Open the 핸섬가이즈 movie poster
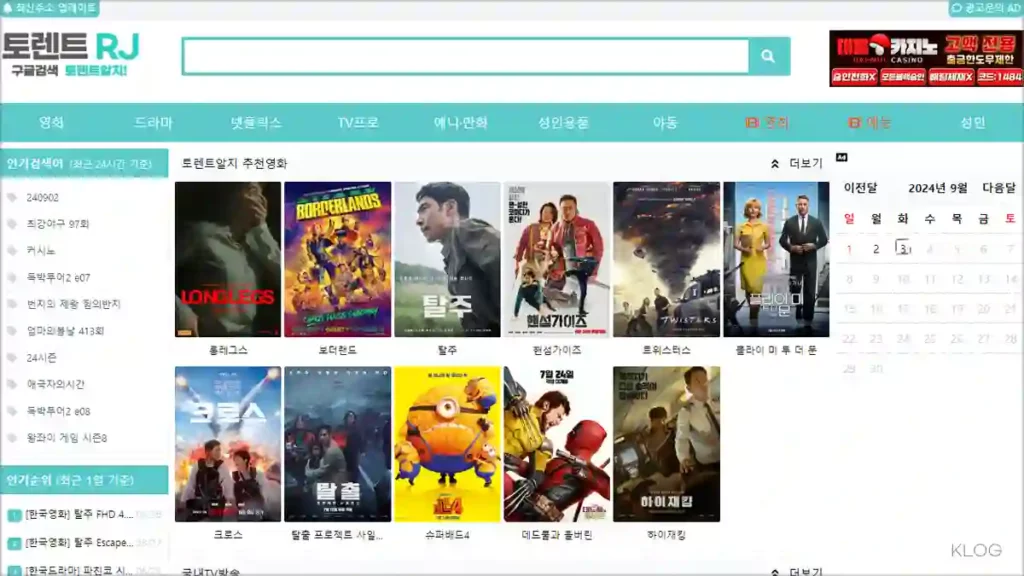The height and width of the screenshot is (576, 1024). 557,259
